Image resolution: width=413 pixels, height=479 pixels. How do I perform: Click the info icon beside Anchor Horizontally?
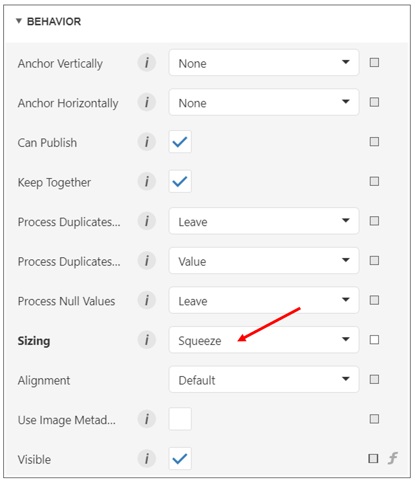(x=147, y=102)
